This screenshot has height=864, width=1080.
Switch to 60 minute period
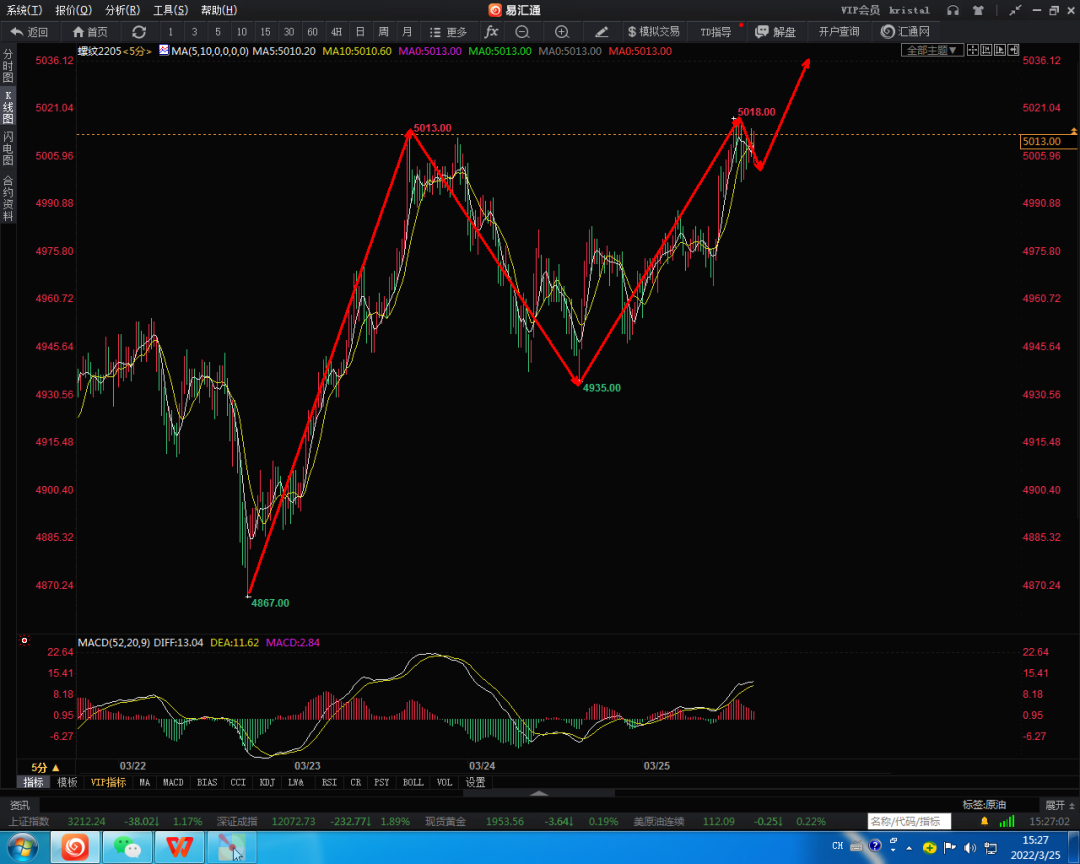(x=312, y=32)
